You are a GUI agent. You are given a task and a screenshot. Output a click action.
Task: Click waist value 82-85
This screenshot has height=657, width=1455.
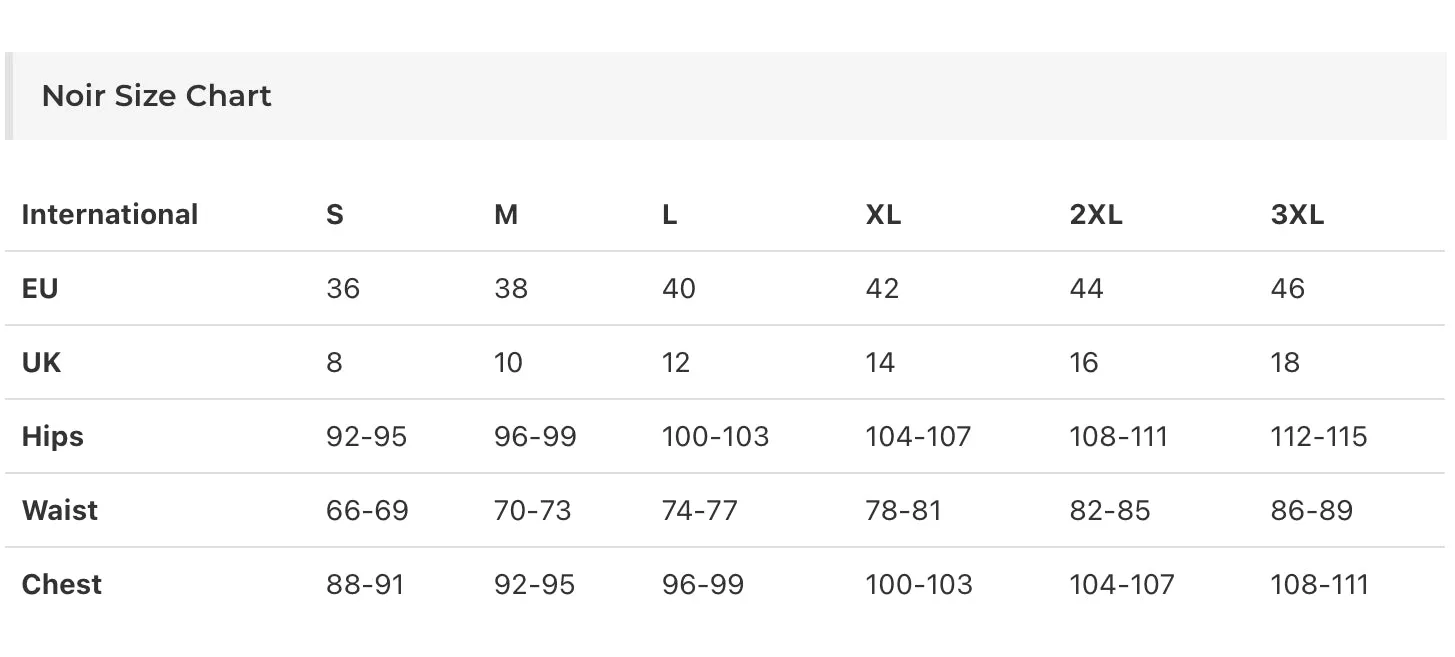pos(1110,510)
